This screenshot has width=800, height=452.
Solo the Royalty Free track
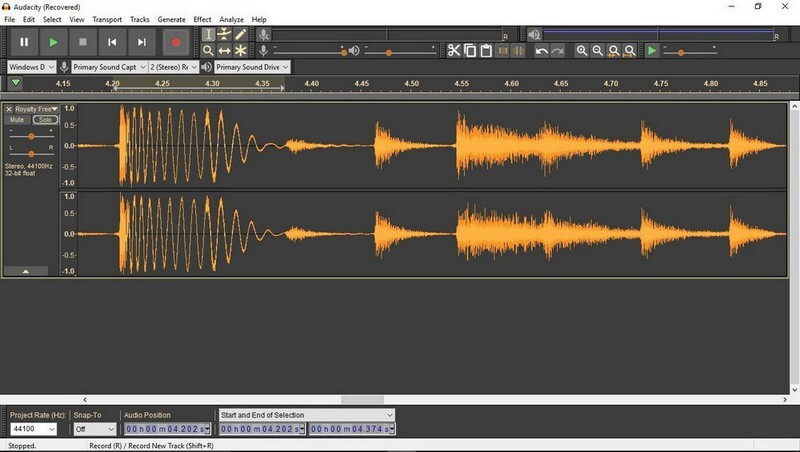45,120
